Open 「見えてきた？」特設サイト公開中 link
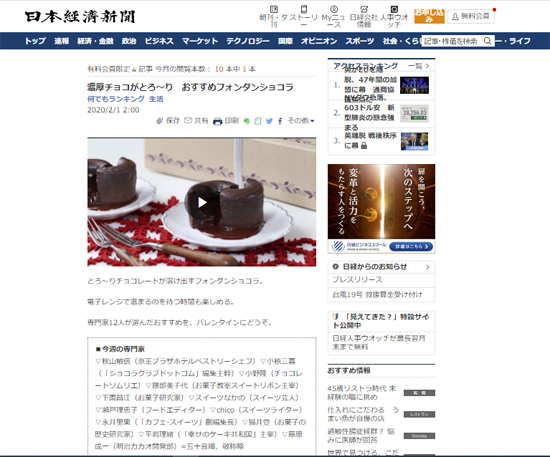Viewport: 550px width, 457px height. (x=381, y=321)
